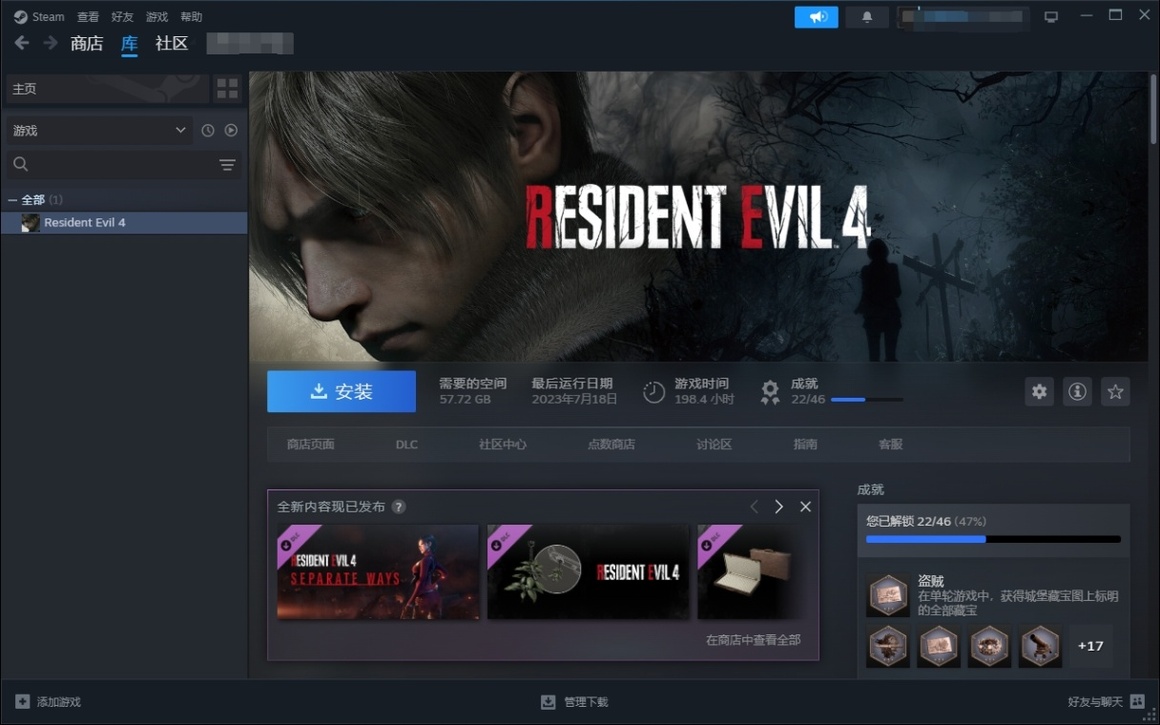Image resolution: width=1160 pixels, height=725 pixels.
Task: Show game info icon
Action: 1077,391
